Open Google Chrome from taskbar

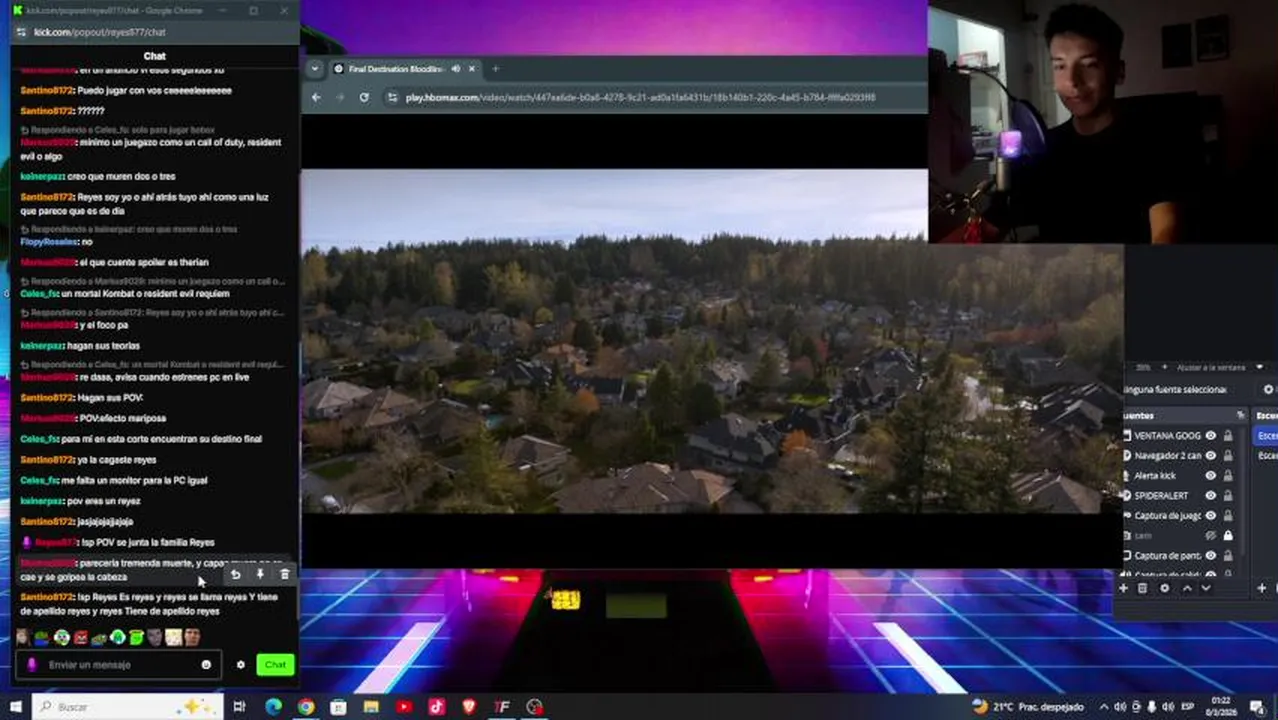(306, 707)
